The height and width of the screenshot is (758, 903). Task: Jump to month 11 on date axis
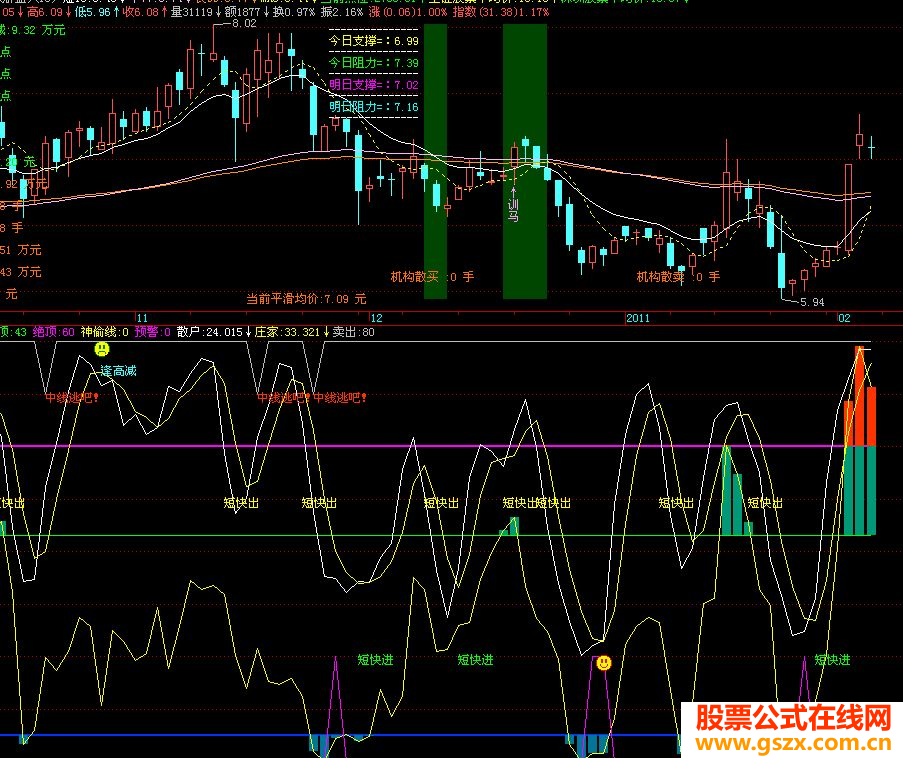point(142,318)
